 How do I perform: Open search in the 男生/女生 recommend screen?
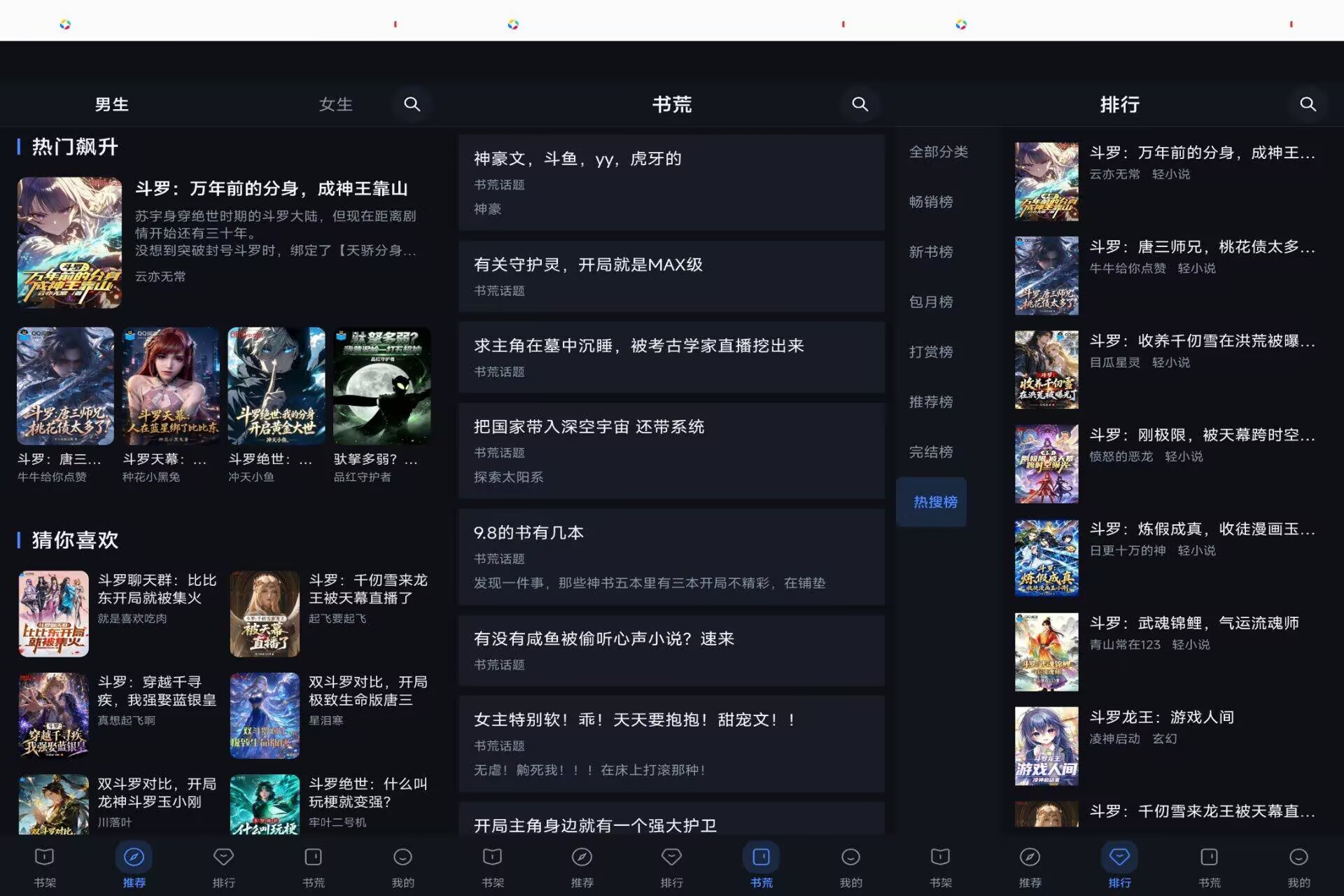(412, 104)
